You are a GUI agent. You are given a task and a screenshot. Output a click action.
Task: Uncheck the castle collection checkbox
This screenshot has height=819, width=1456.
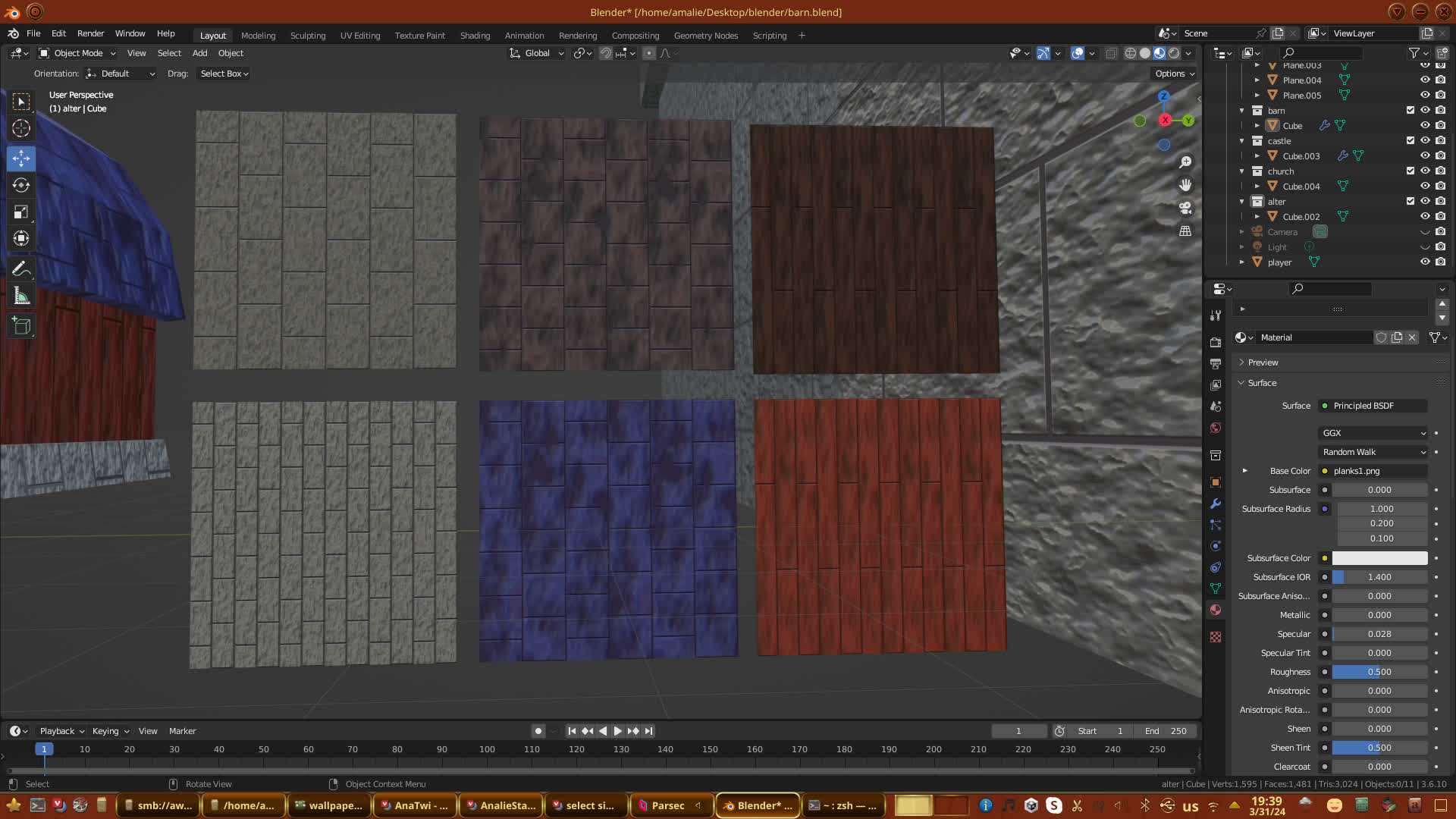point(1410,140)
